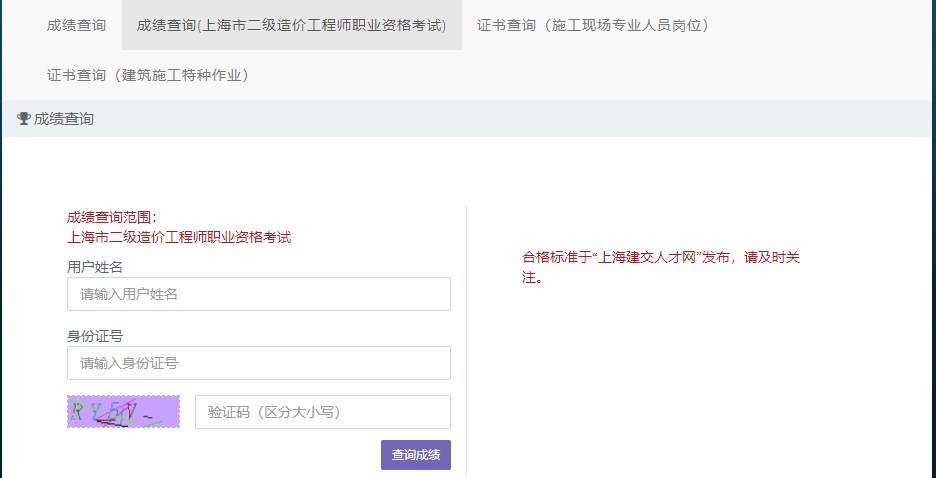Click into the 身份证号 input field

[x=258, y=363]
